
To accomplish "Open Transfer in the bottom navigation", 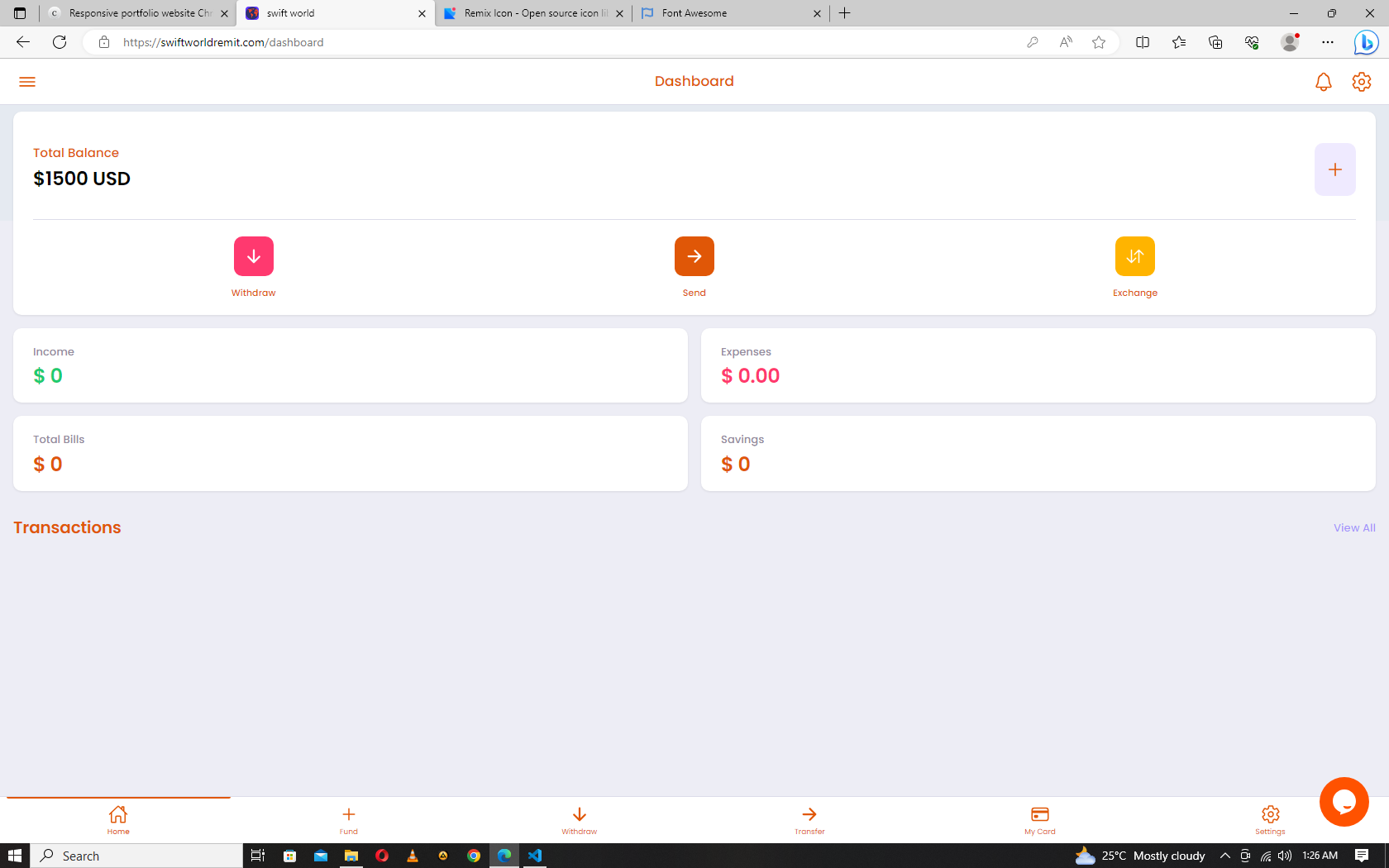I will [x=809, y=820].
